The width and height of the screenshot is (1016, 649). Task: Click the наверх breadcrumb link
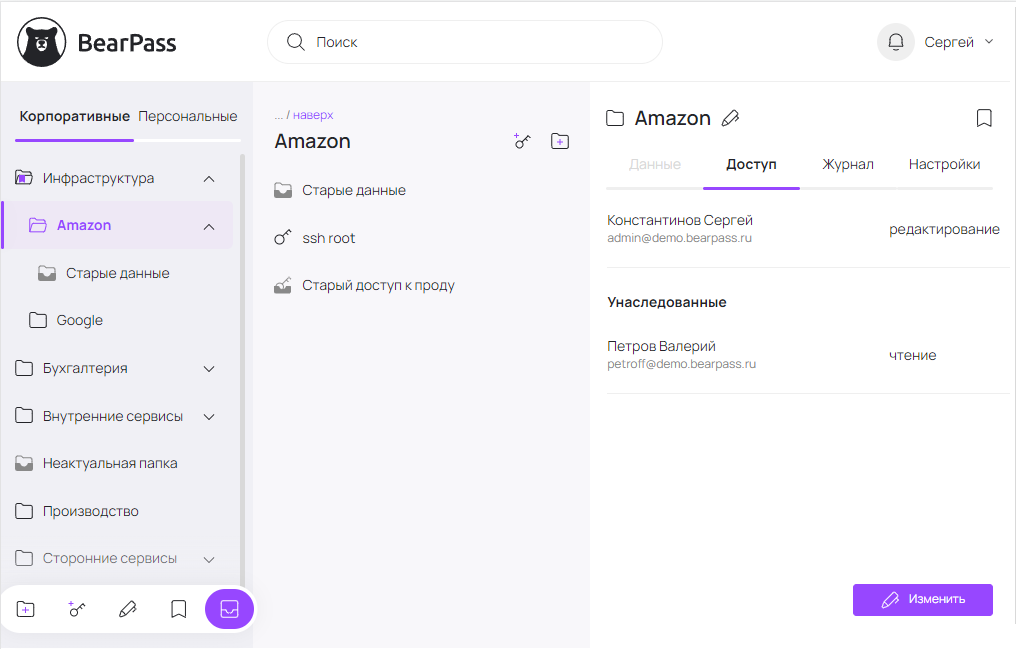tap(313, 115)
